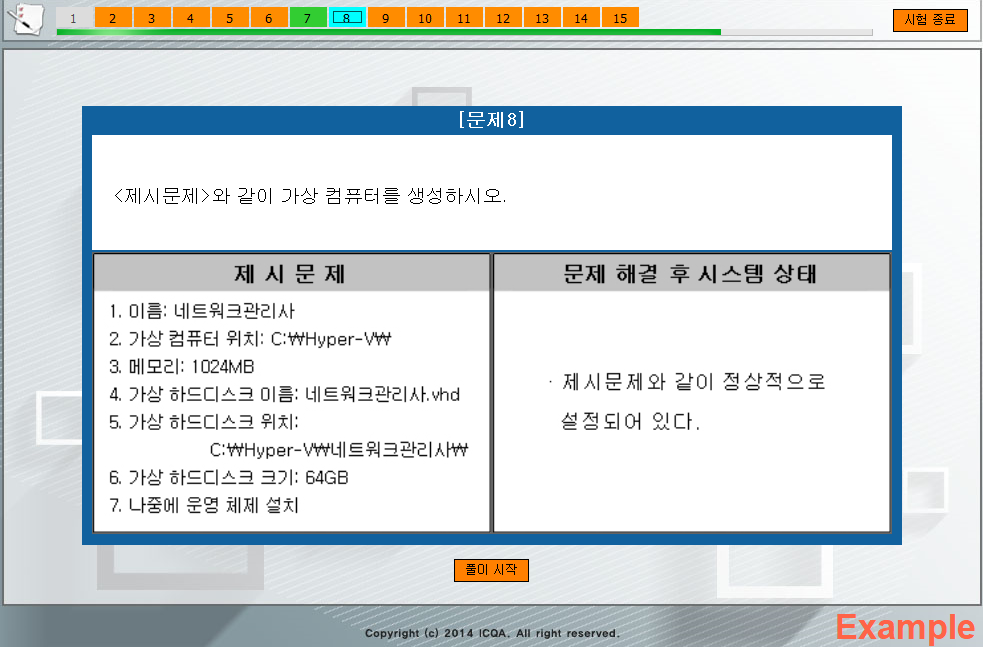Screen dimensions: 983x647
Task: Go to question 3 tab
Action: click(x=152, y=18)
